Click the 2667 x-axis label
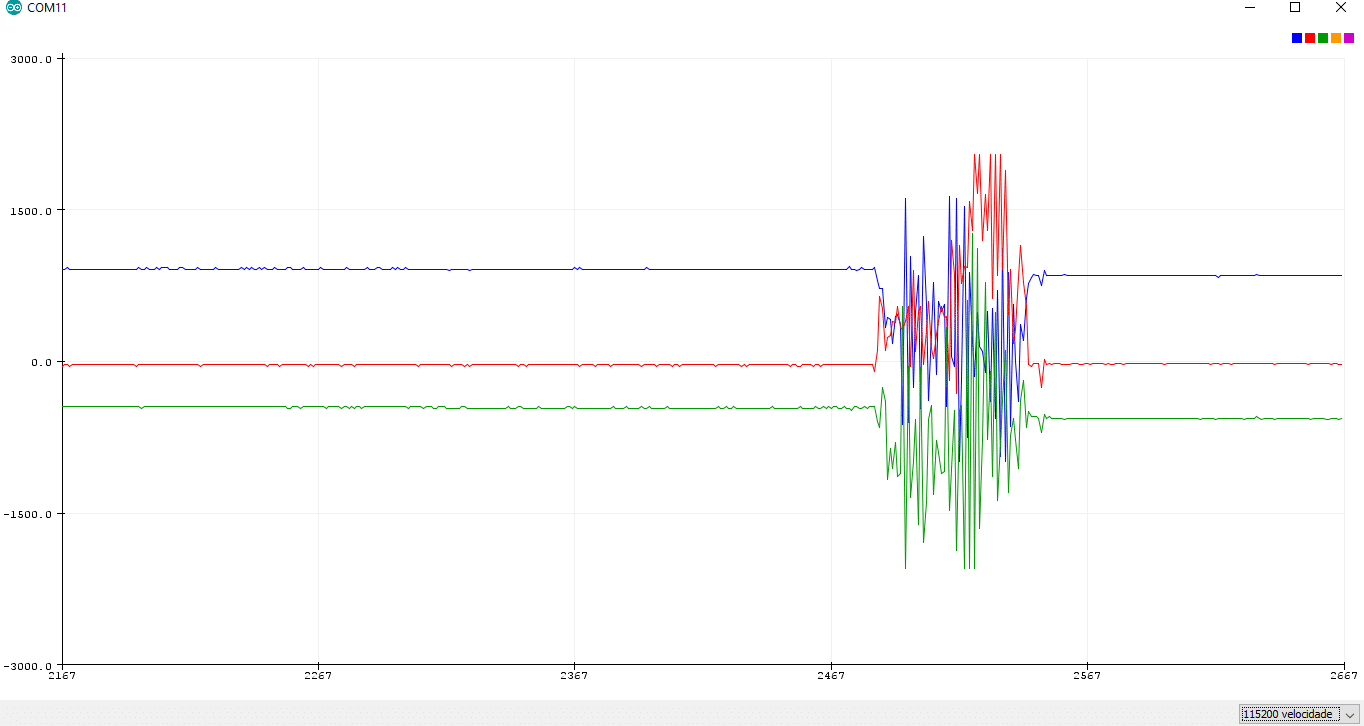This screenshot has width=1364, height=726. (1343, 676)
